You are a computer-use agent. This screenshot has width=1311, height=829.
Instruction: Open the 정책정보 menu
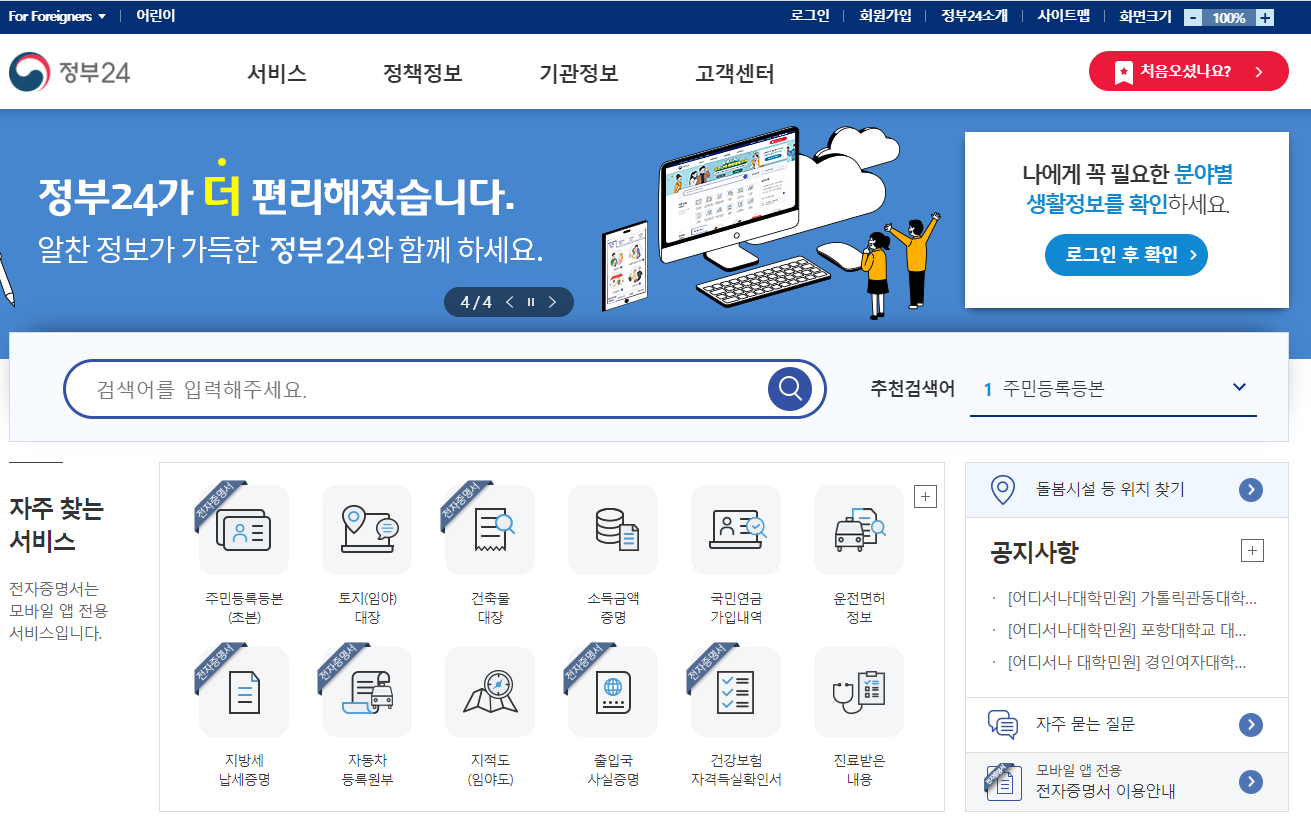click(423, 73)
